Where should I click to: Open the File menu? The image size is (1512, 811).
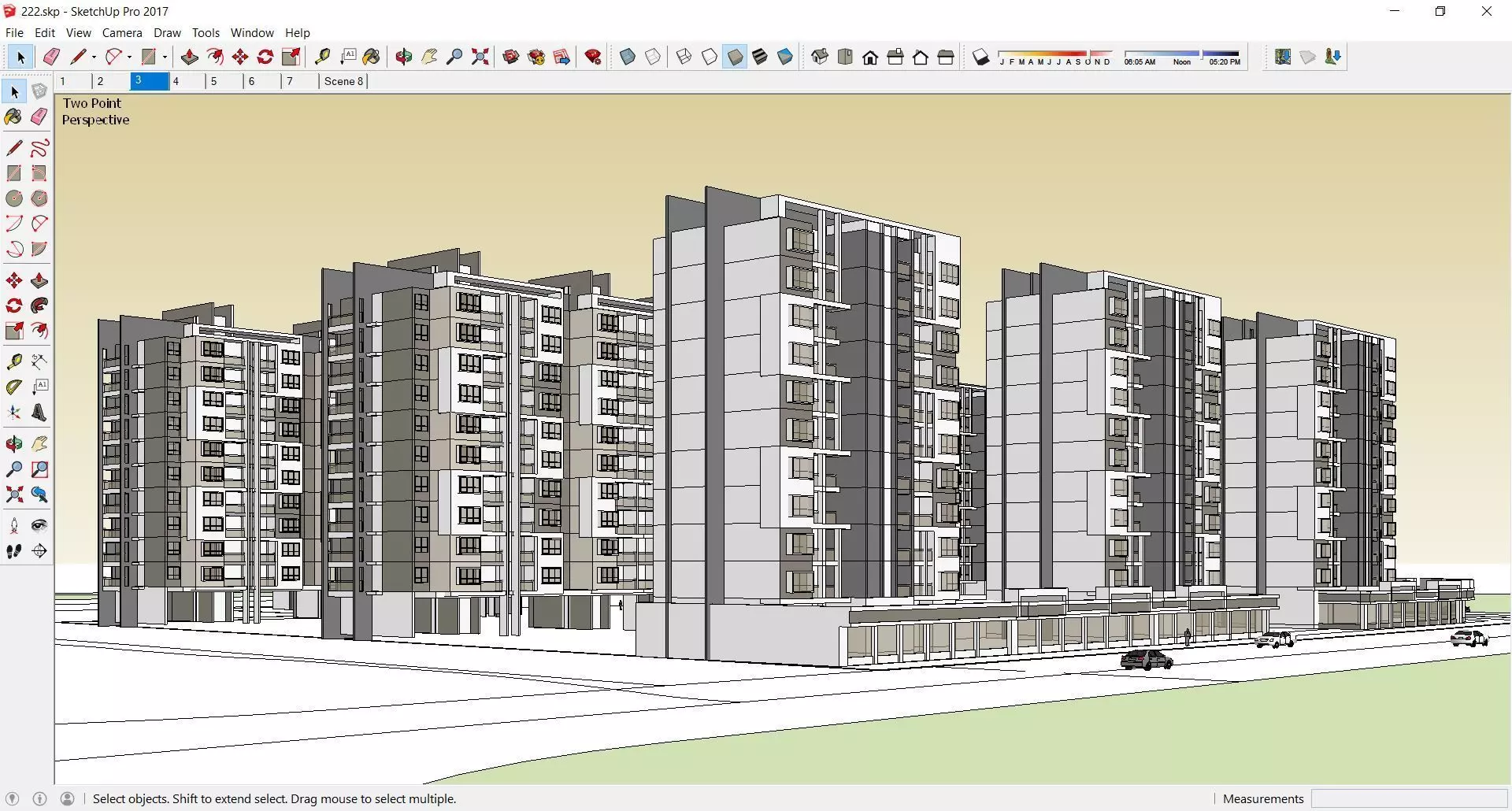tap(14, 33)
